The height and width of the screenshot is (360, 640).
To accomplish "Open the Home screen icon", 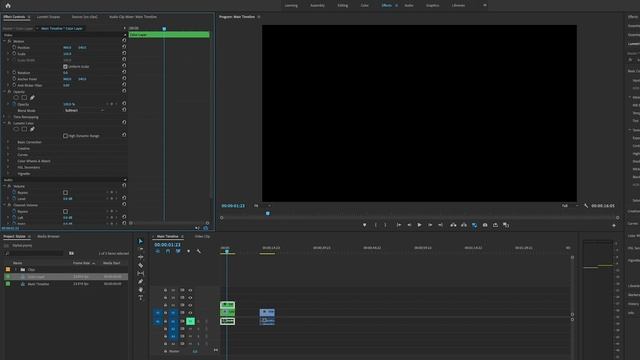I will (x=8, y=5).
